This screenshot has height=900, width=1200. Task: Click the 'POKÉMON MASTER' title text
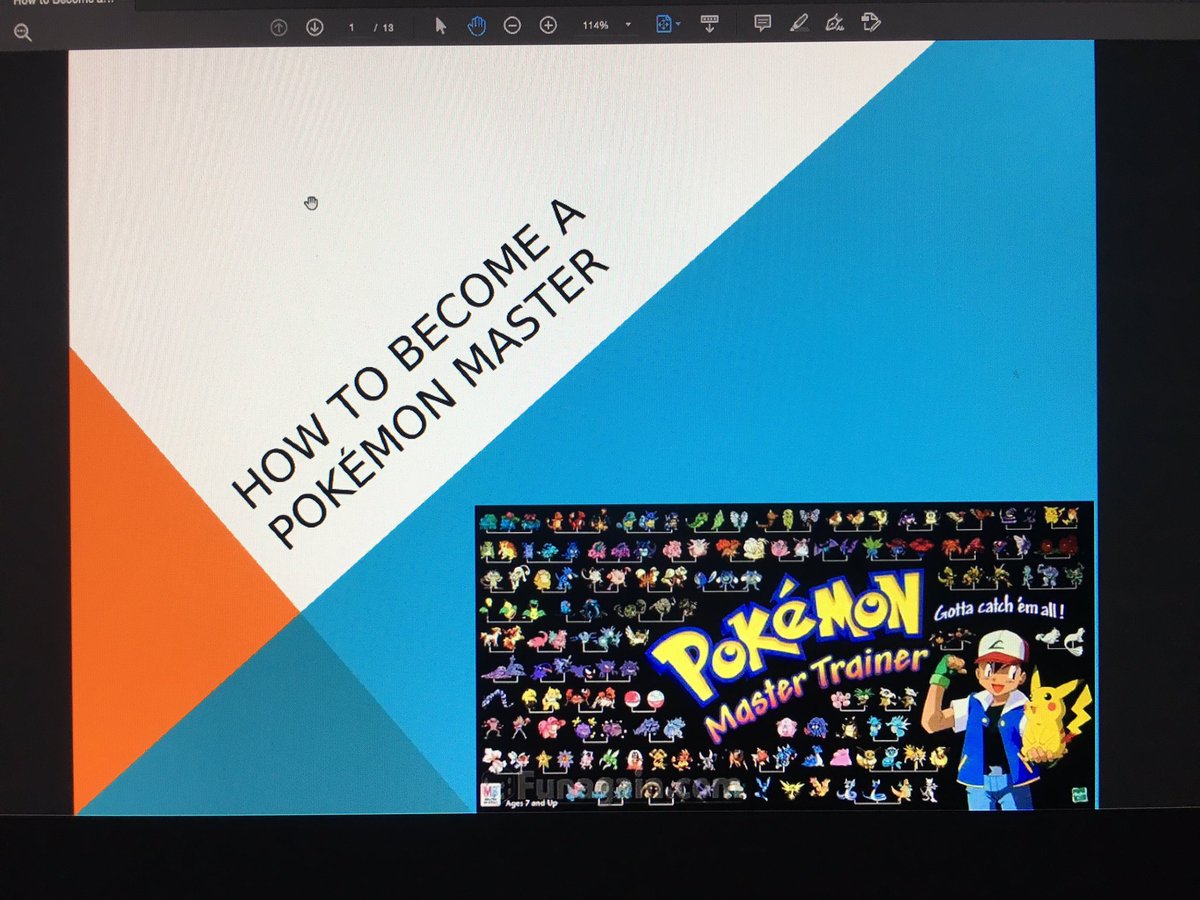(x=440, y=398)
